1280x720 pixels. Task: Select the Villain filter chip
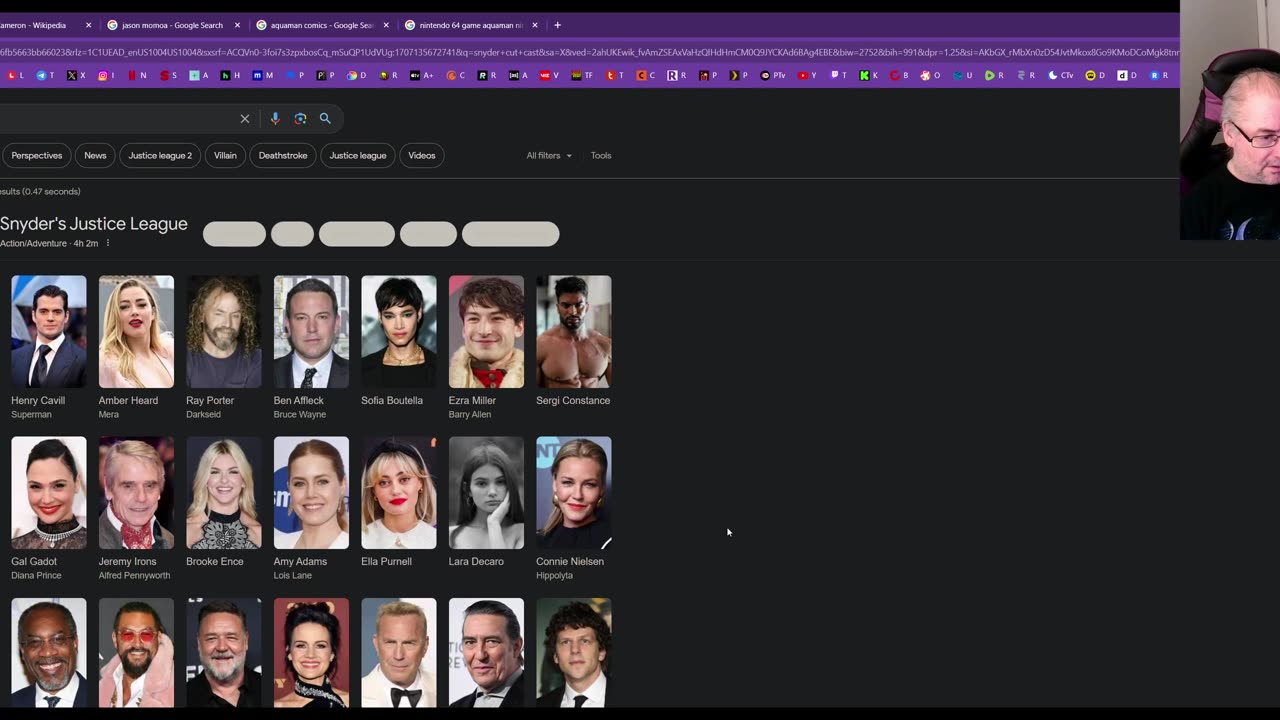click(225, 155)
